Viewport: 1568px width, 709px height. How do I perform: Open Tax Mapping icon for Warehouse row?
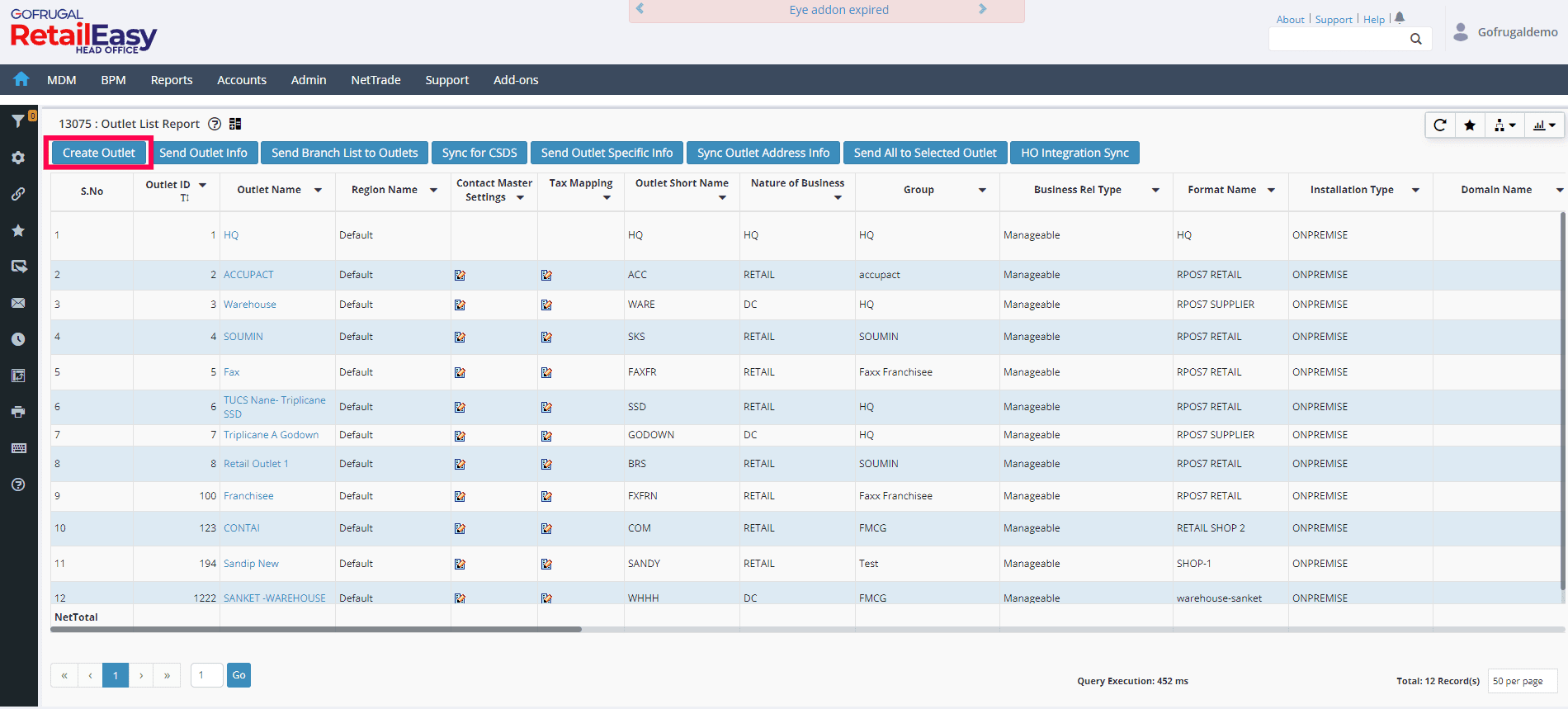coord(546,305)
